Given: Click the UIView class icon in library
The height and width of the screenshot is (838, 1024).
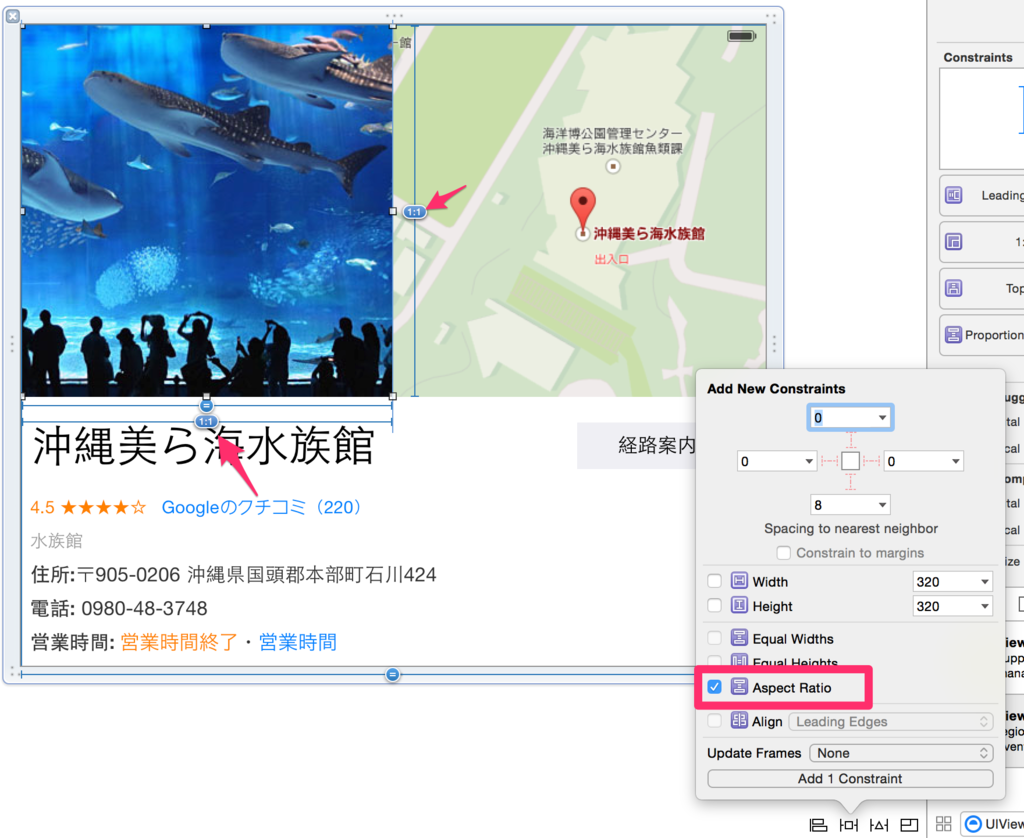Looking at the screenshot, I should coord(973,824).
